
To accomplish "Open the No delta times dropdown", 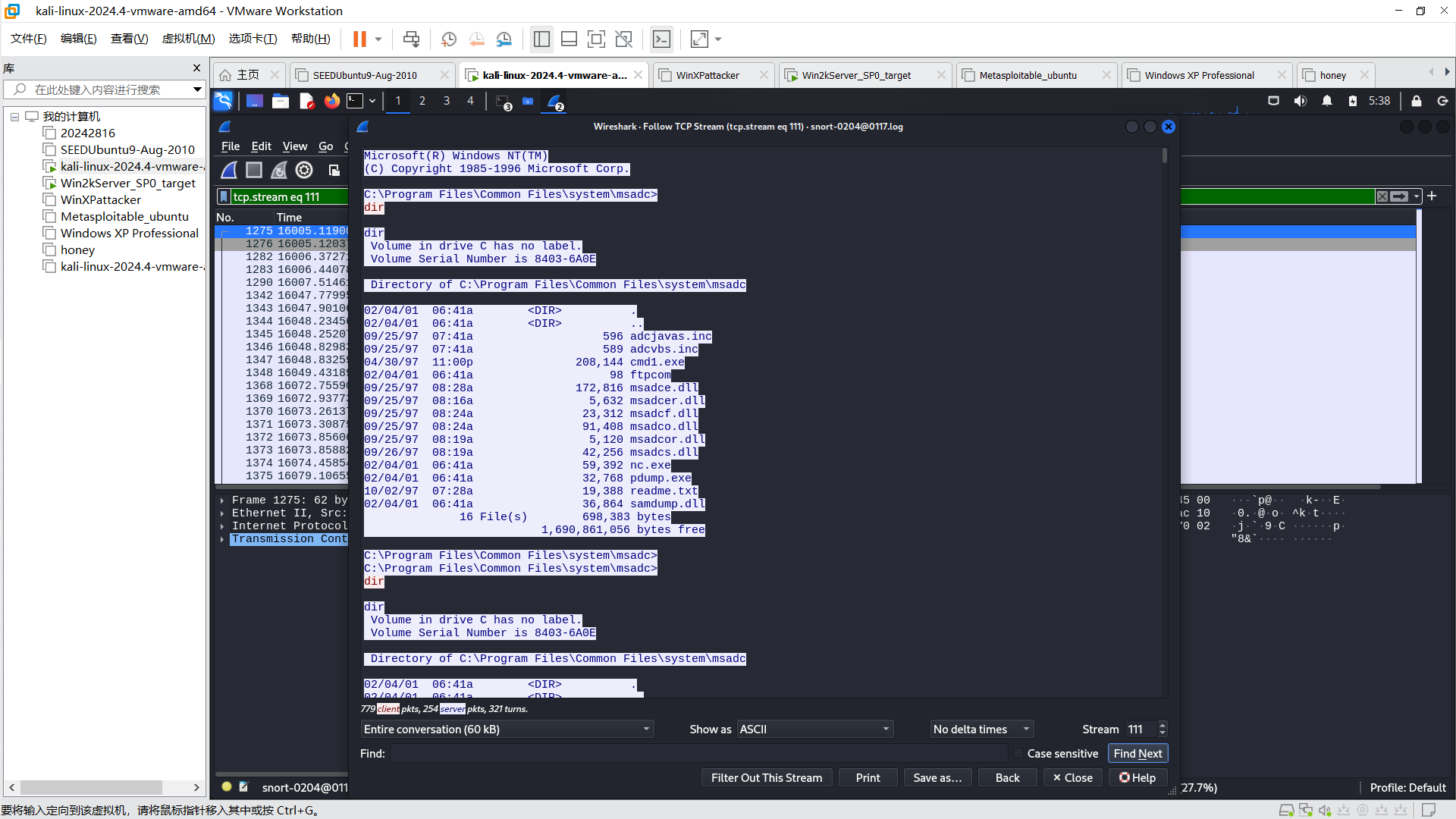I will point(981,729).
